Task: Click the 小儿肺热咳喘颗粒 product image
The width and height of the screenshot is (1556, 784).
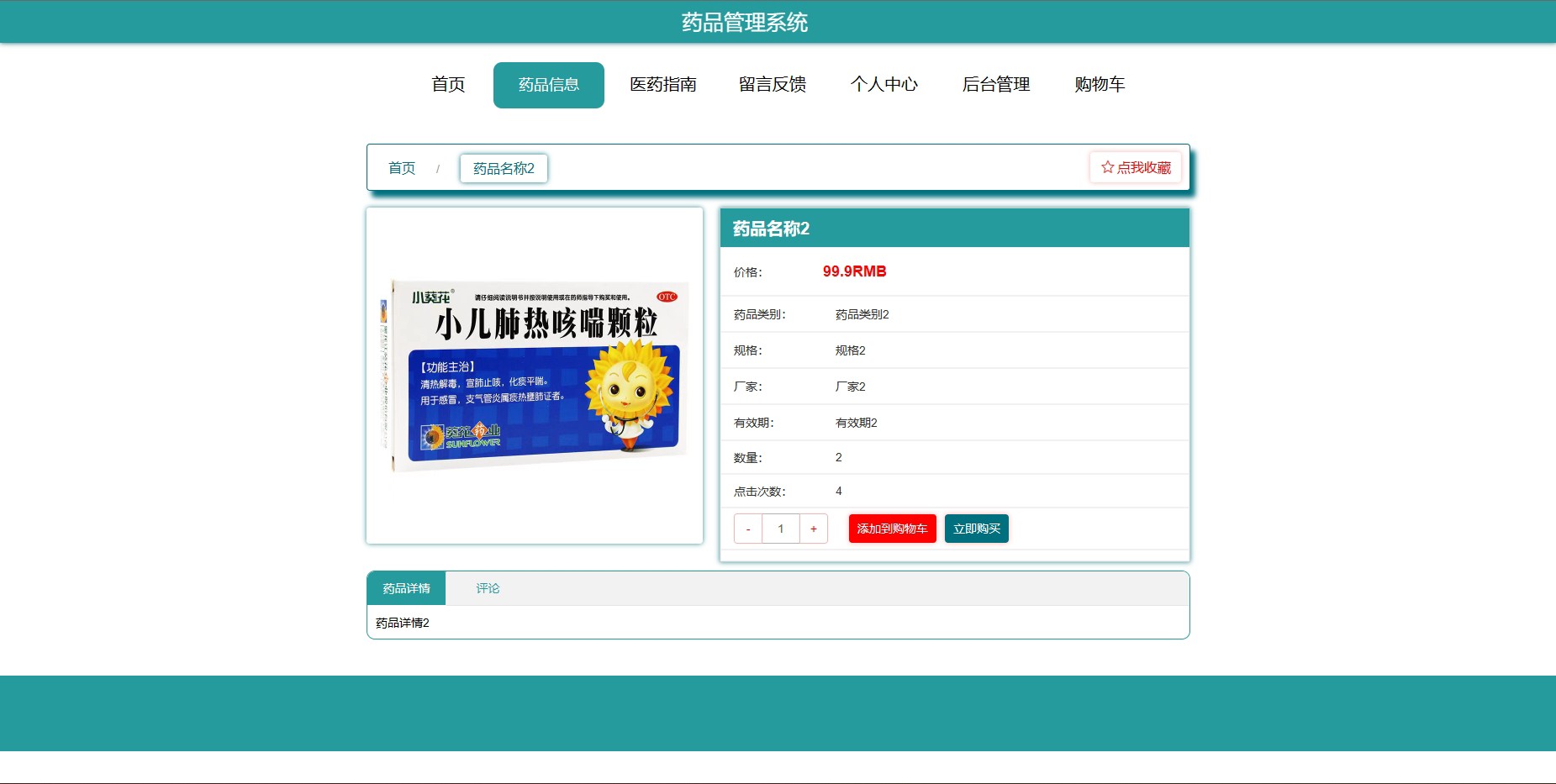Action: pyautogui.click(x=535, y=376)
